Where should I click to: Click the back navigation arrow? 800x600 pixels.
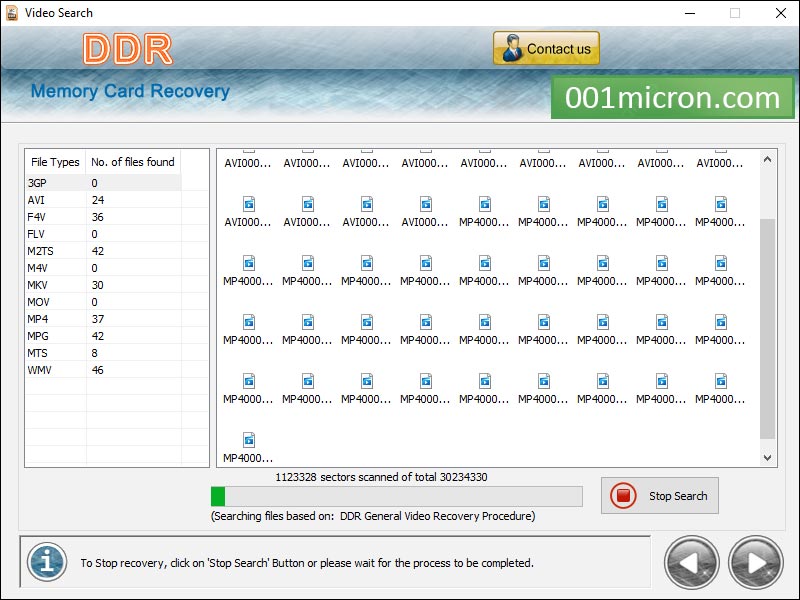[691, 563]
